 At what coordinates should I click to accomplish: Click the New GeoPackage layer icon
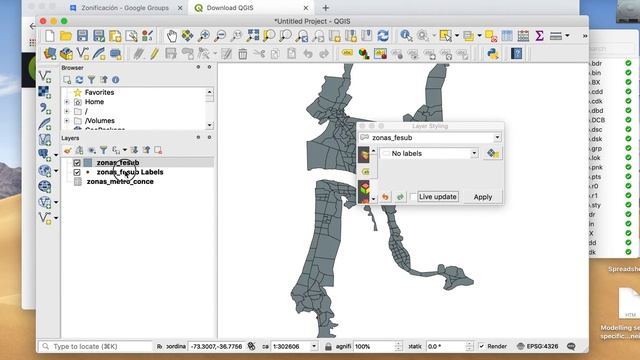[x=66, y=53]
